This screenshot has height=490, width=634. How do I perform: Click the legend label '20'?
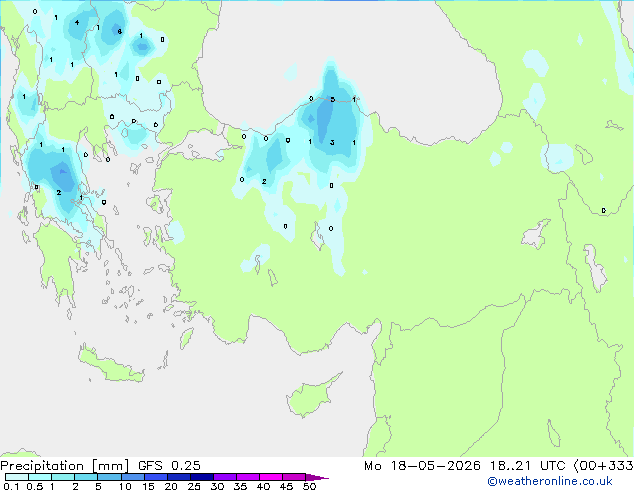[x=171, y=486]
